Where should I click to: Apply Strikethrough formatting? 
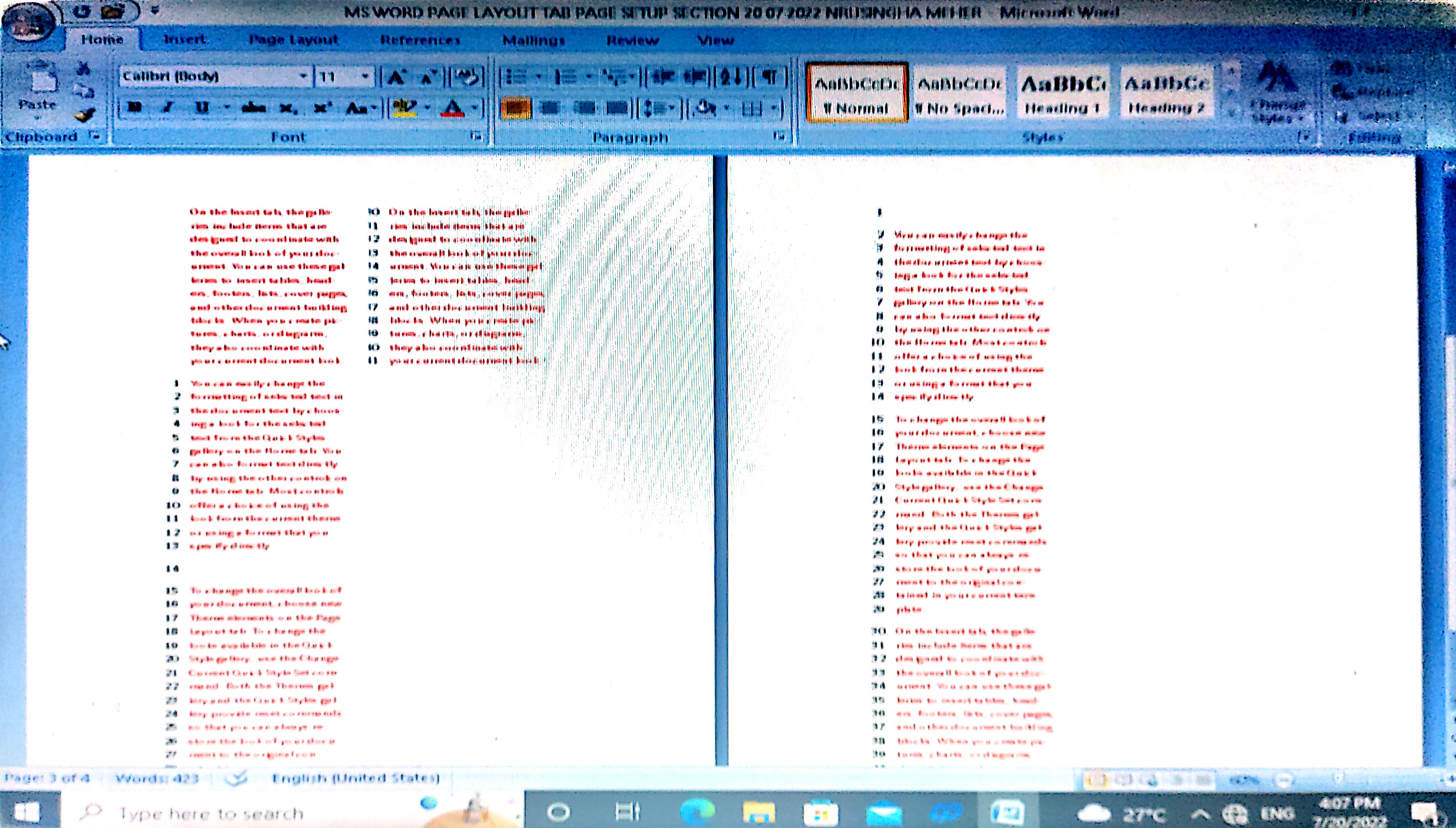pyautogui.click(x=253, y=108)
